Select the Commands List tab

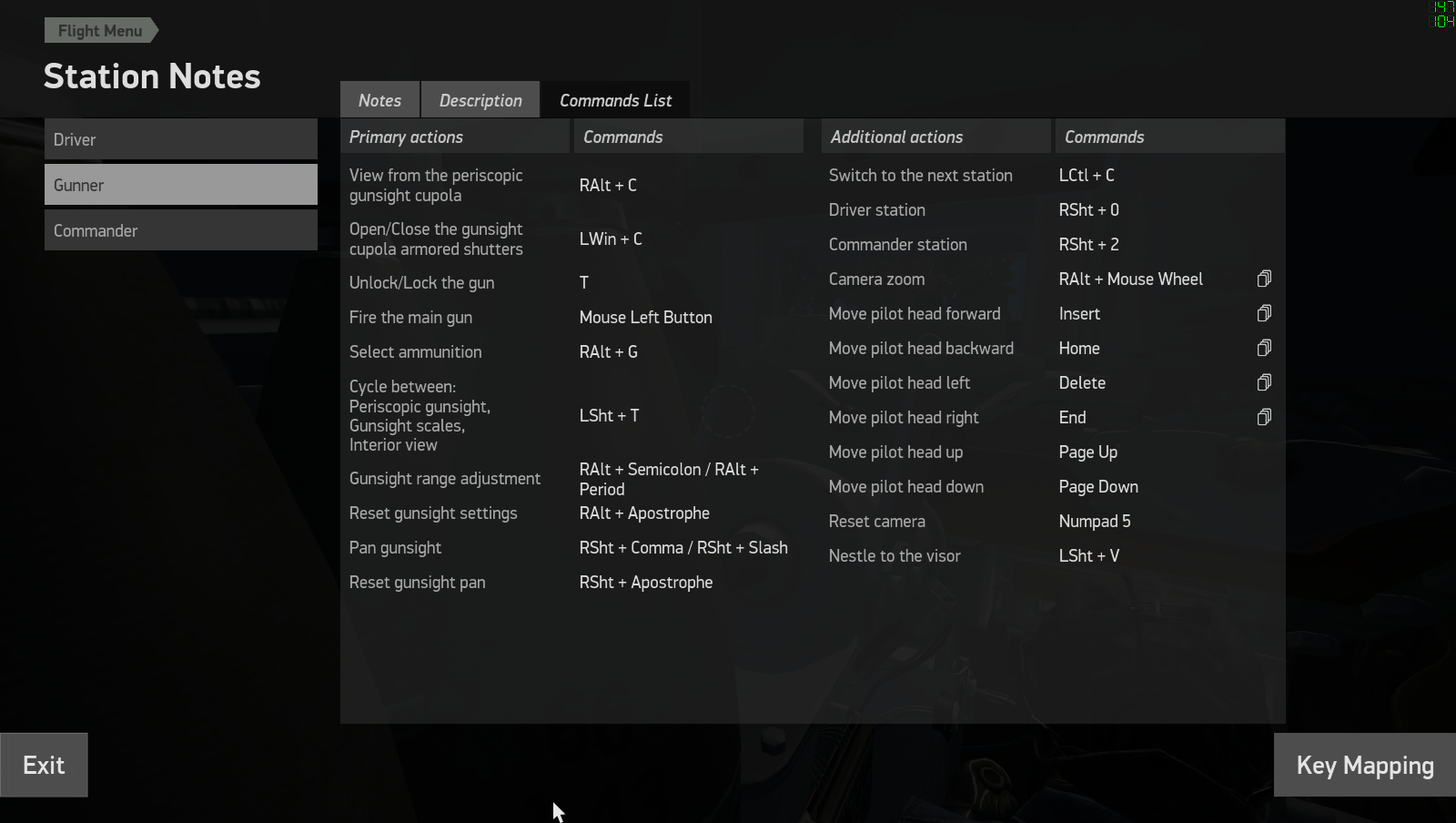(615, 100)
